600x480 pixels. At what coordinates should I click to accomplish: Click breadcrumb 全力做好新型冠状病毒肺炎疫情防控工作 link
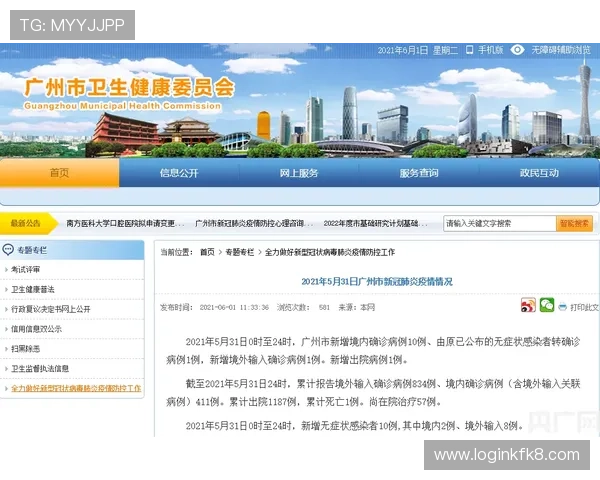pyautogui.click(x=330, y=252)
